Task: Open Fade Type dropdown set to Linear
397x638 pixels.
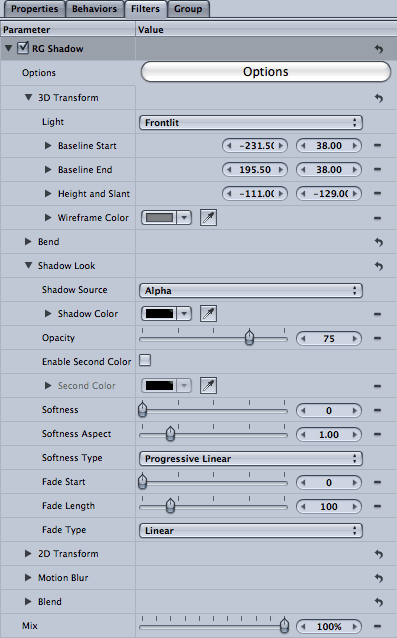Action: click(251, 531)
